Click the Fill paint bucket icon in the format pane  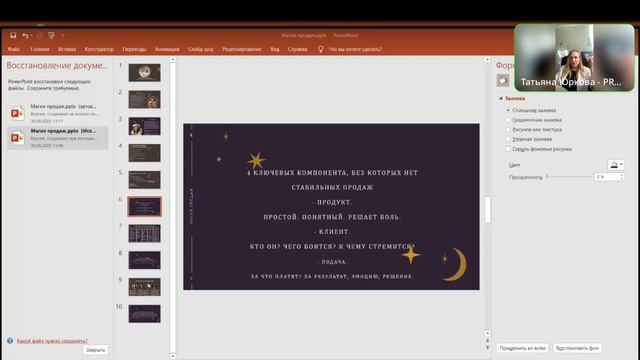coord(503,80)
